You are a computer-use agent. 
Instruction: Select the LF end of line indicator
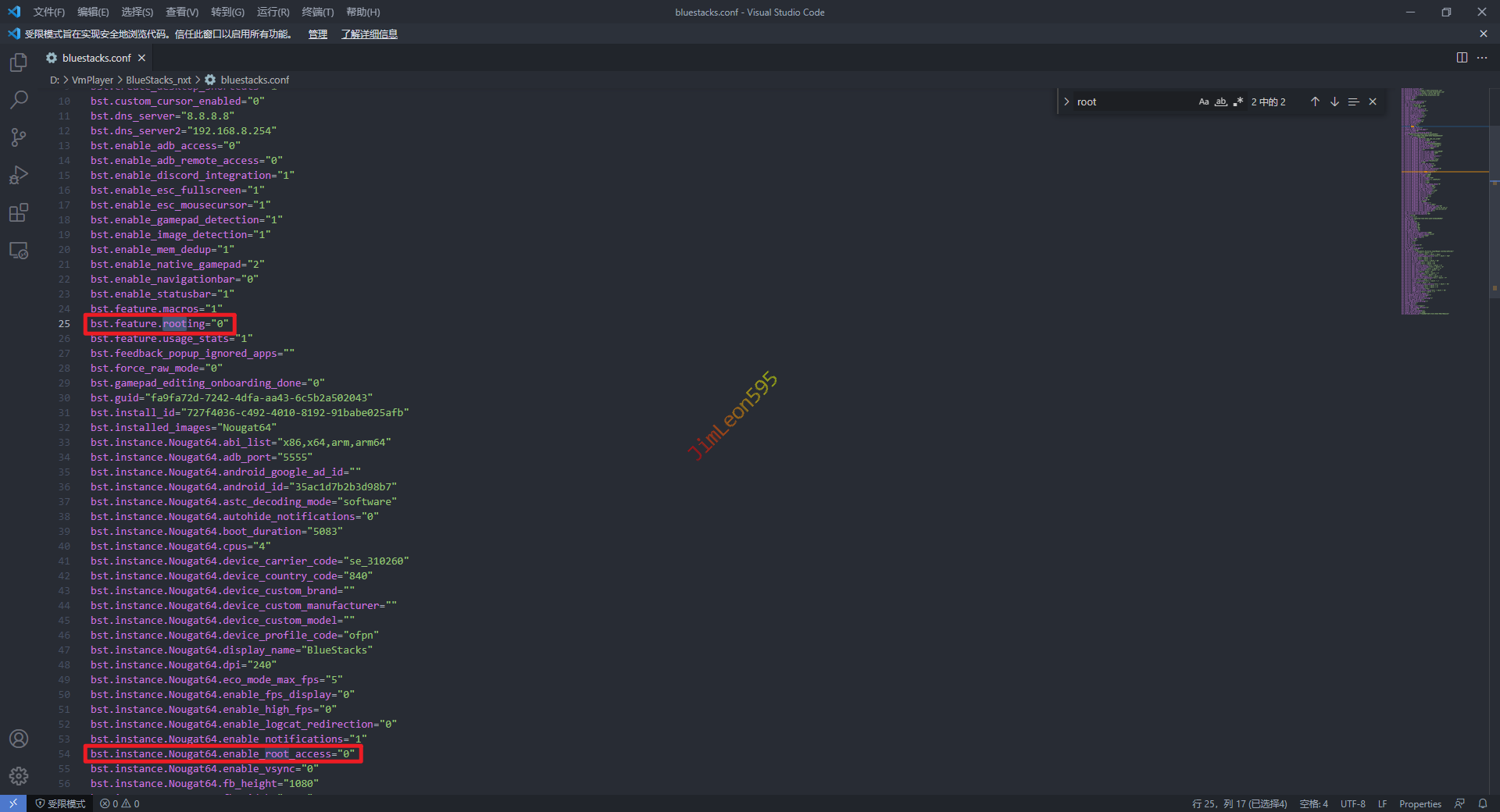point(1382,804)
